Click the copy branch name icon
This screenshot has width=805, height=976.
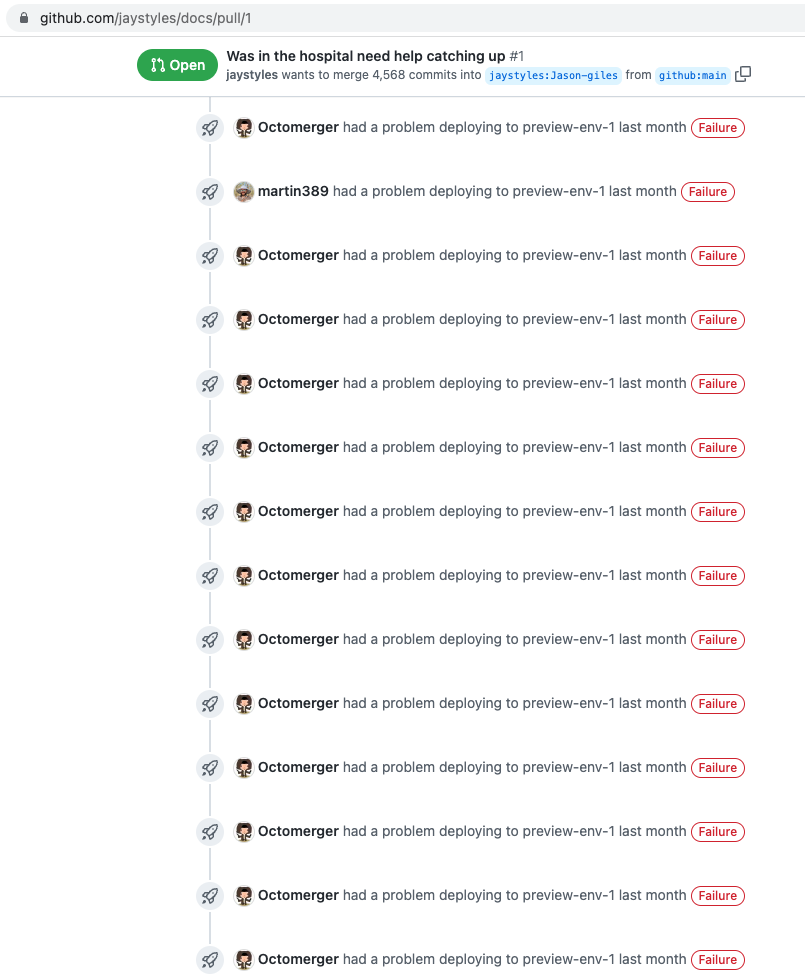pos(743,74)
